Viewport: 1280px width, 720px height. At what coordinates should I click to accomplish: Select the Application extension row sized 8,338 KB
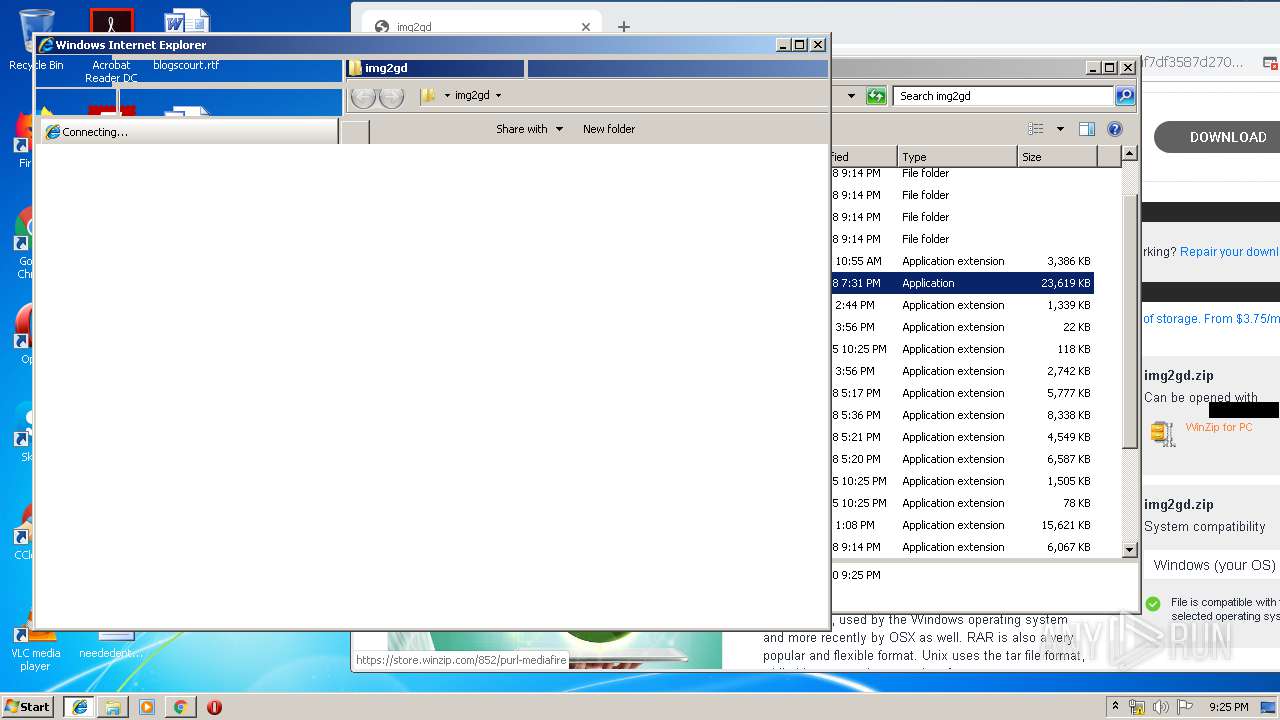coord(962,415)
